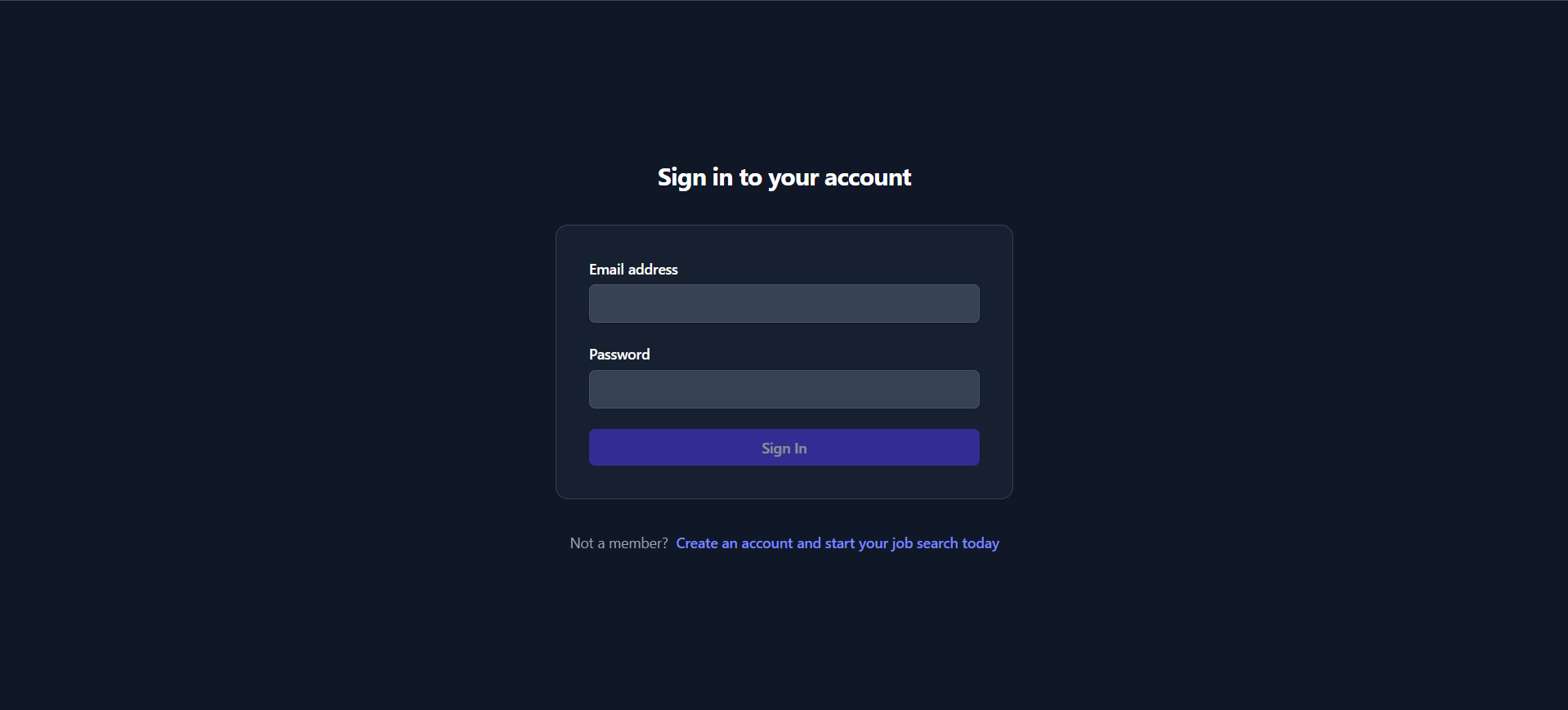Hit Sign In below the Password field
The image size is (1568, 710).
coord(784,448)
